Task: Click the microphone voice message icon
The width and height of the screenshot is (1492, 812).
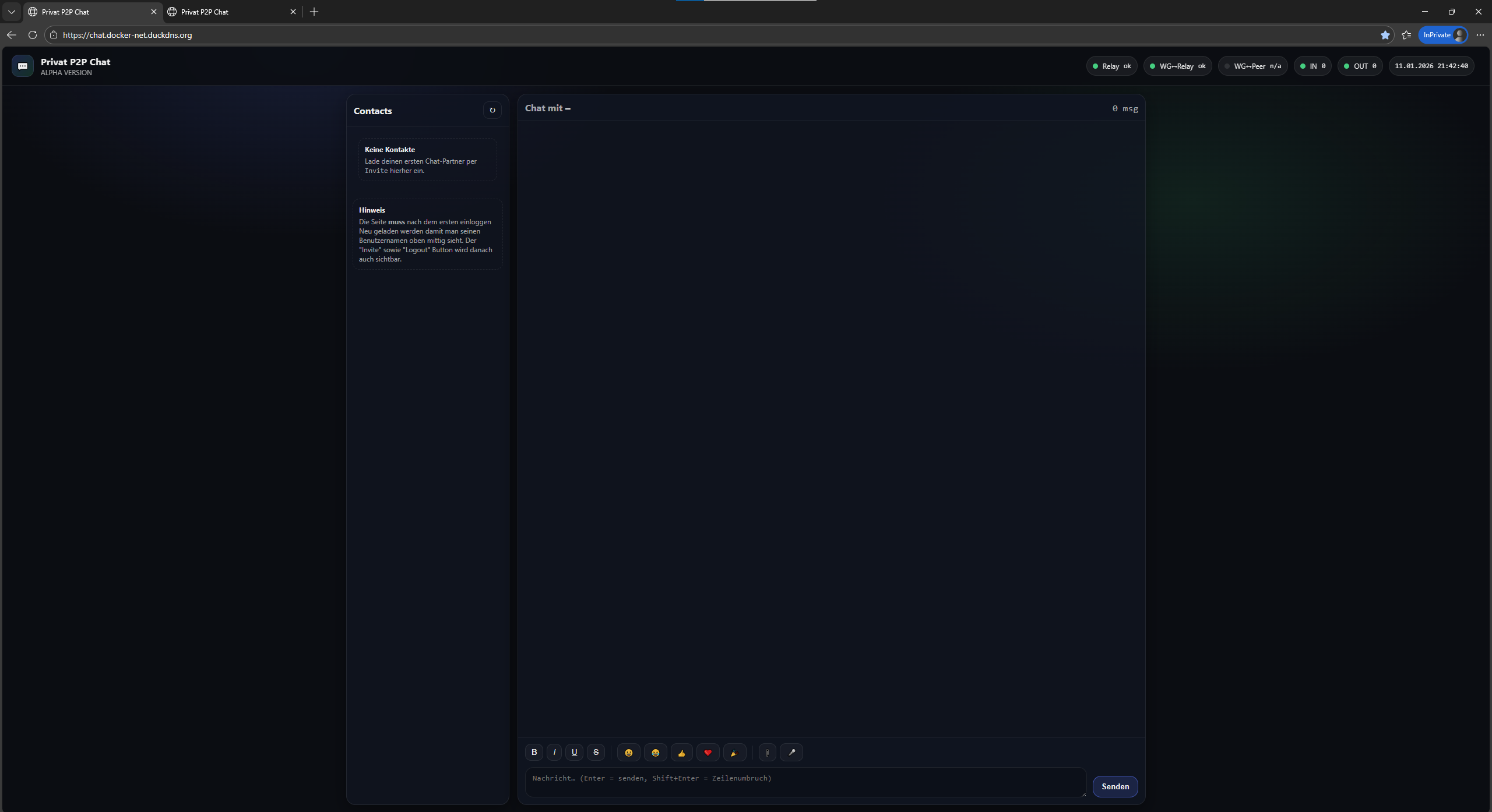Action: point(791,753)
